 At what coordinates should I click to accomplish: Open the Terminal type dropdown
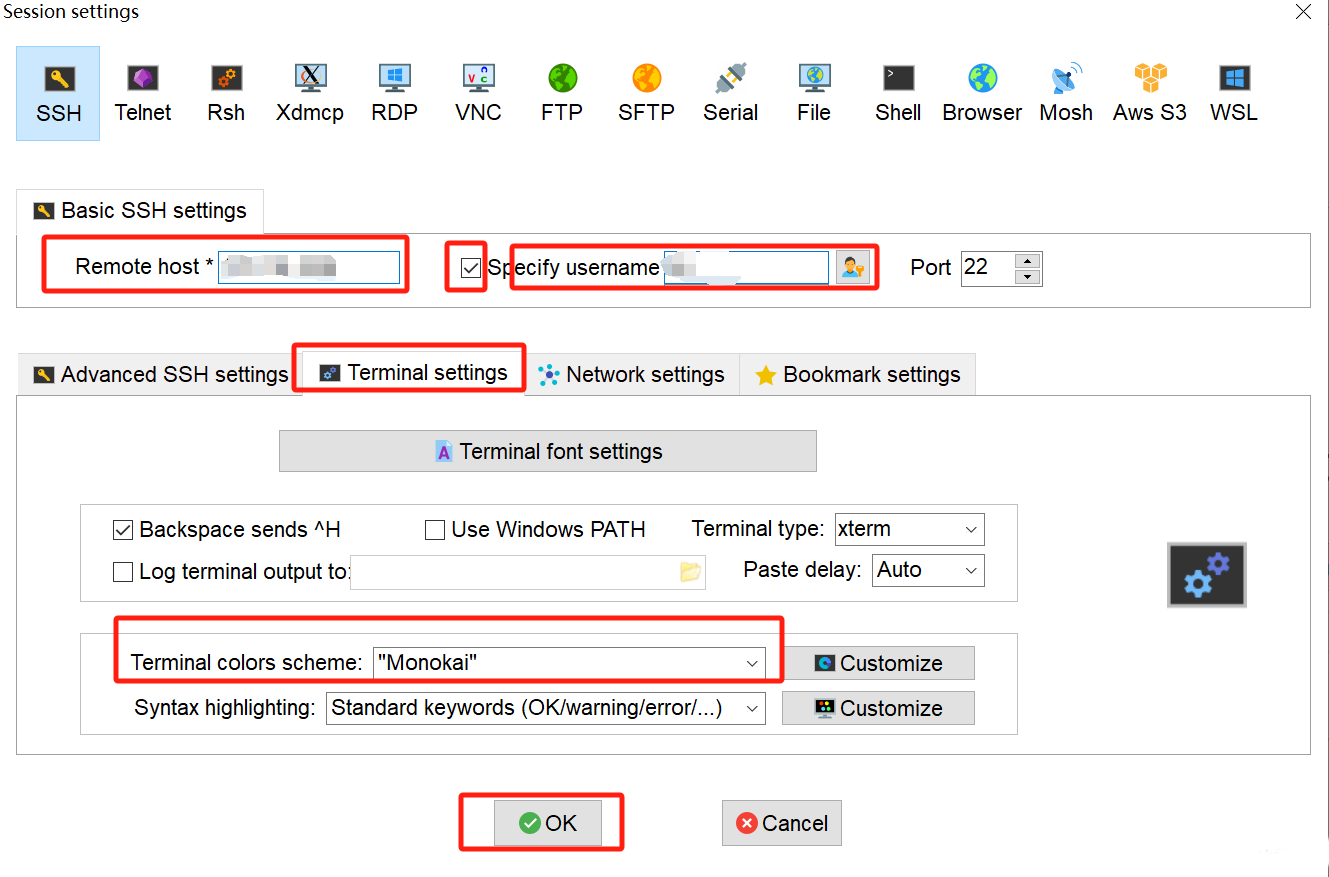click(909, 529)
